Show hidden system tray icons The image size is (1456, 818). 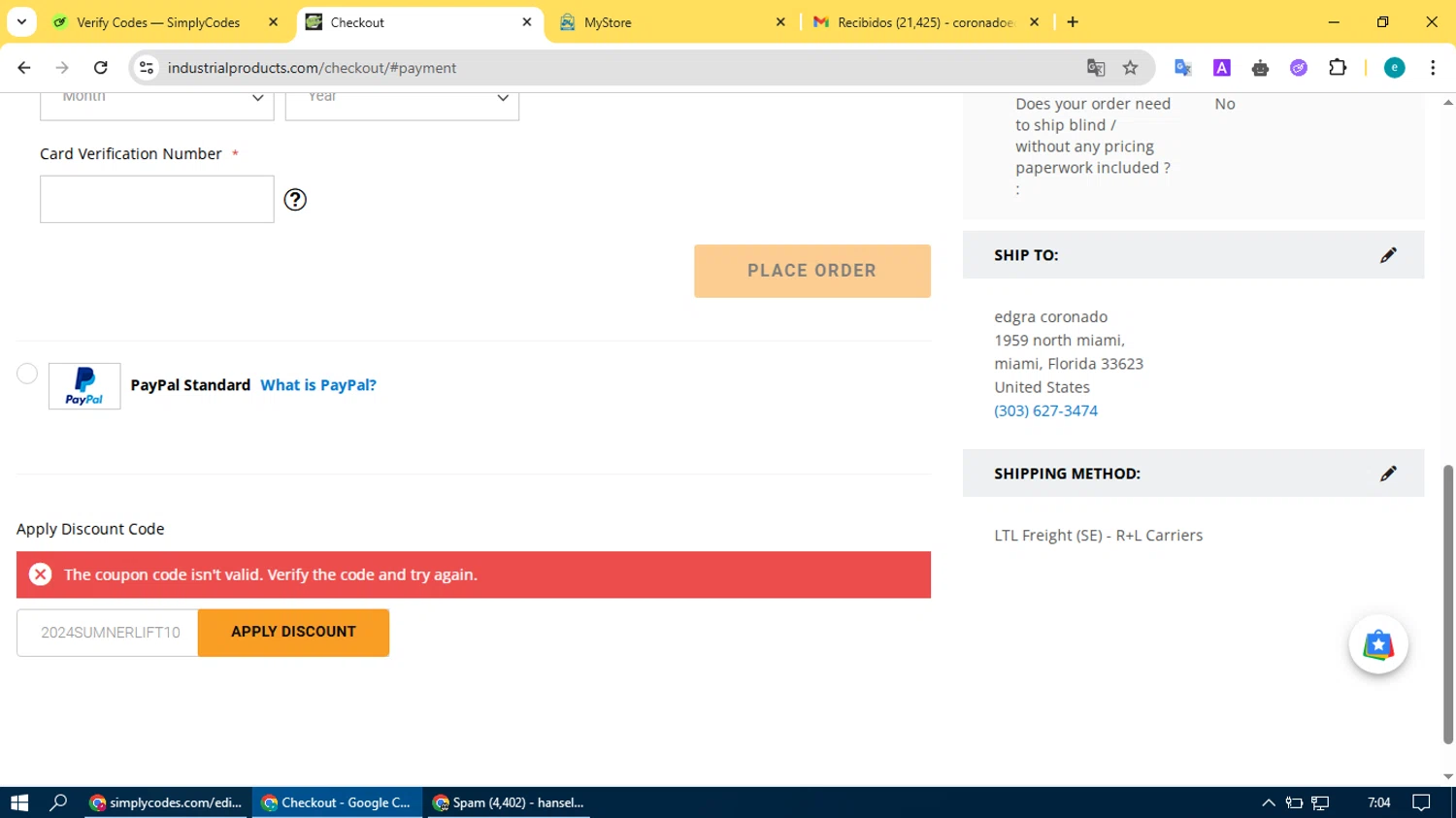(x=1268, y=802)
